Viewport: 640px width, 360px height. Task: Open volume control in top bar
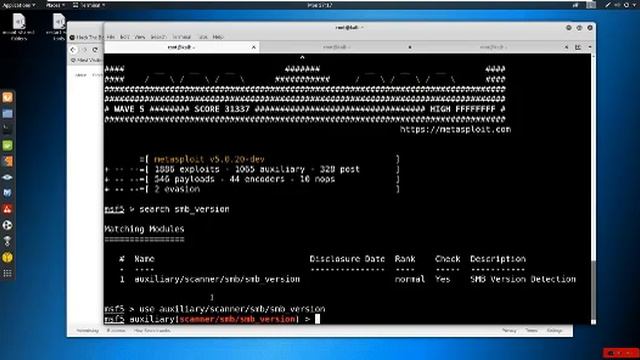point(618,5)
